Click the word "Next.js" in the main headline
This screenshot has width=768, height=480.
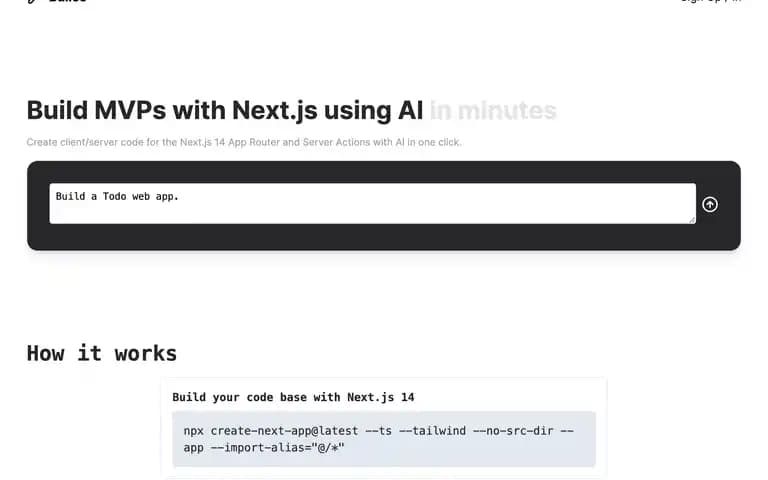pyautogui.click(x=275, y=110)
